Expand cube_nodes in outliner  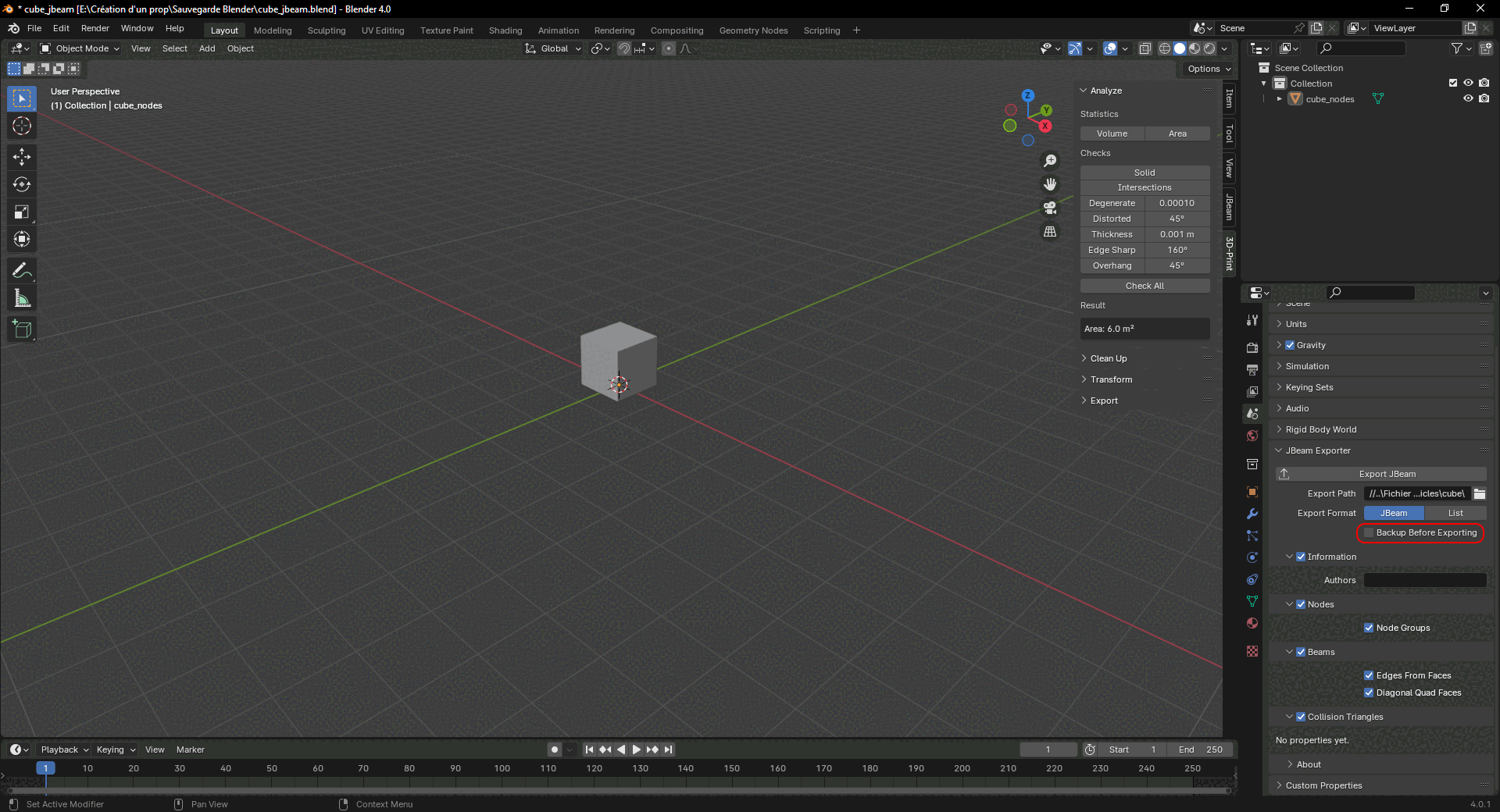point(1279,99)
